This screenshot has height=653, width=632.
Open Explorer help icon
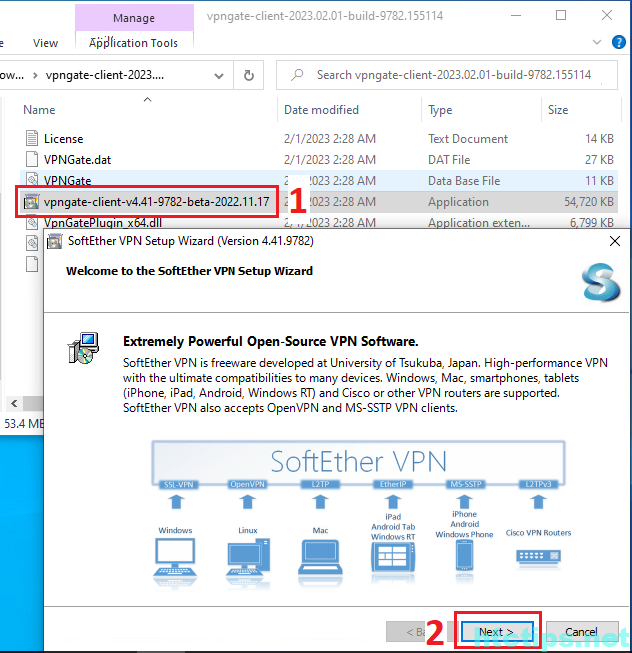[618, 42]
